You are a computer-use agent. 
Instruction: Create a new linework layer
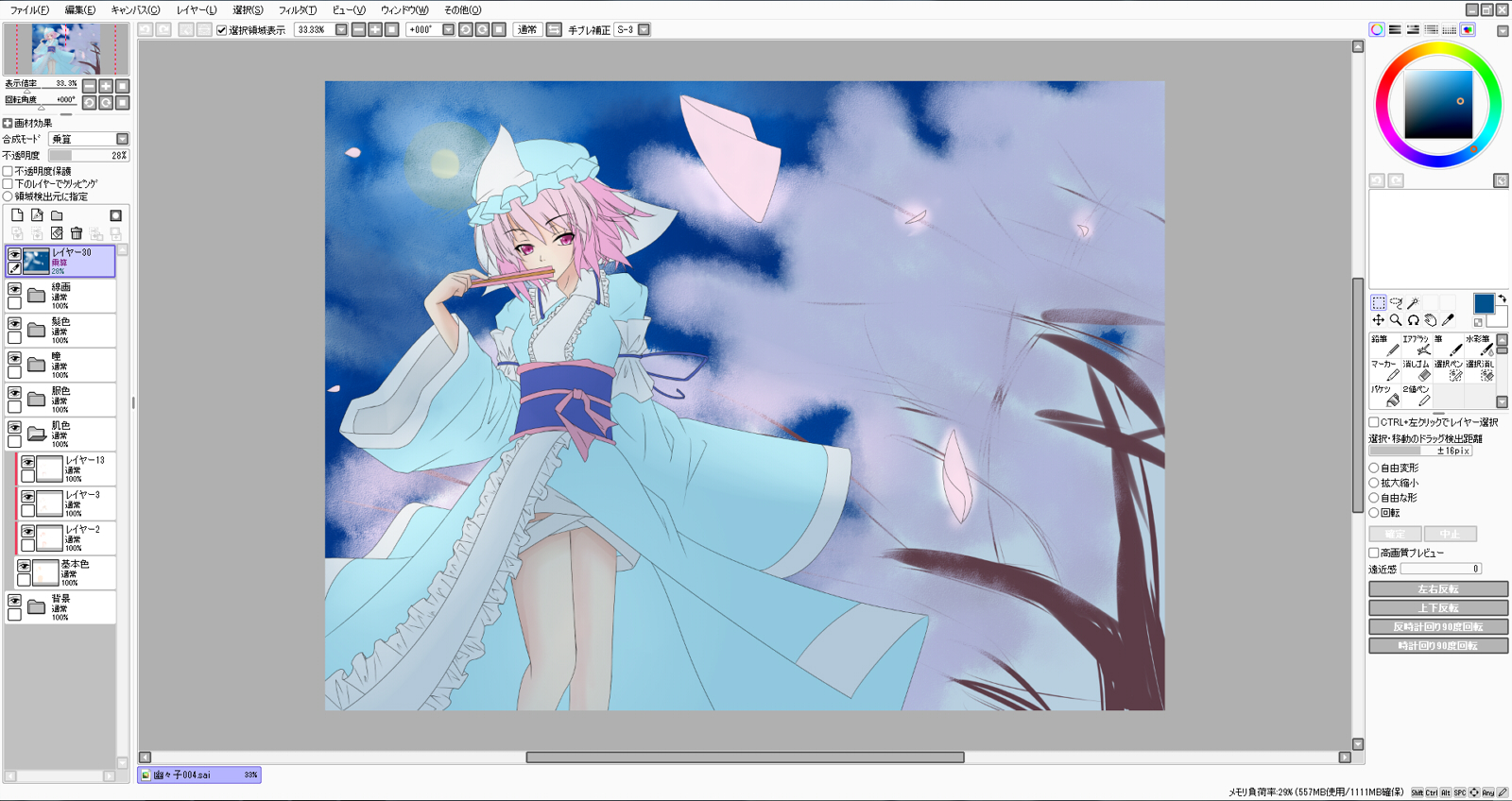[x=37, y=215]
